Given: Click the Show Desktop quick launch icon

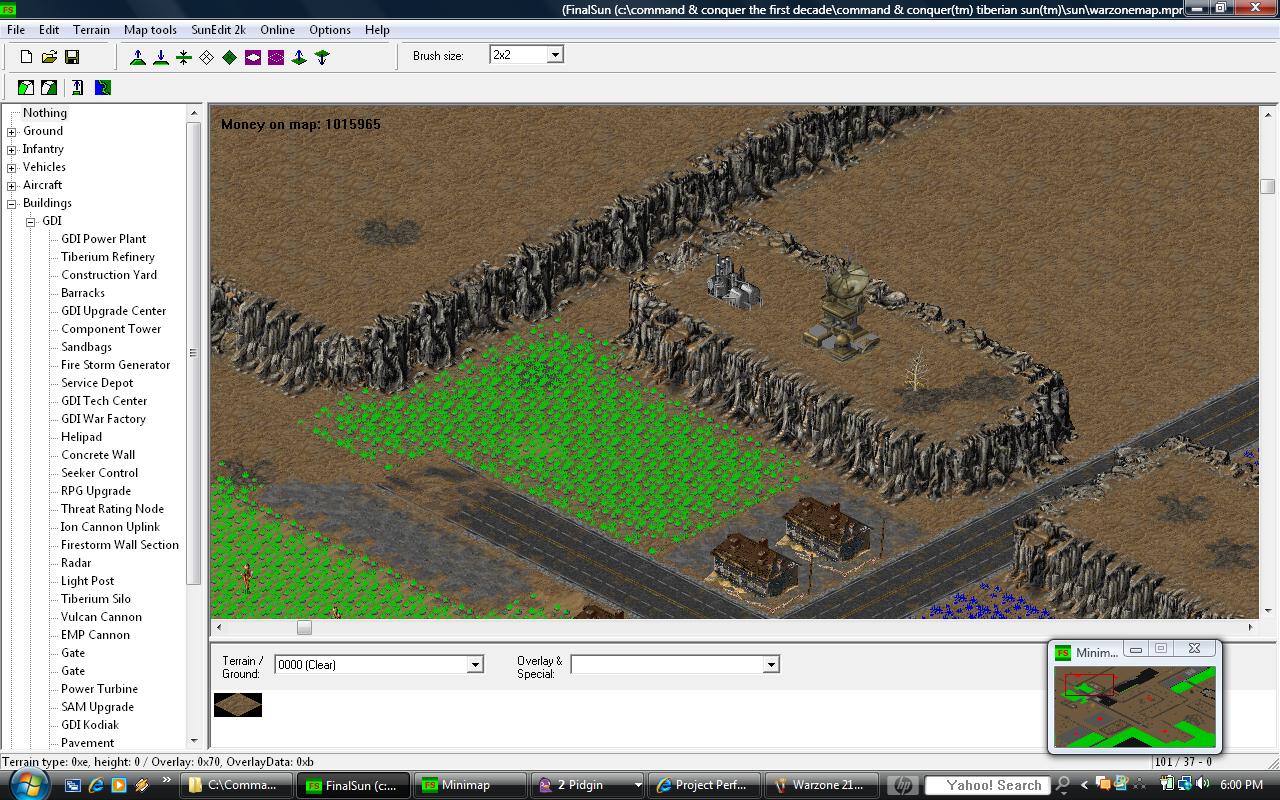Looking at the screenshot, I should click(x=73, y=785).
